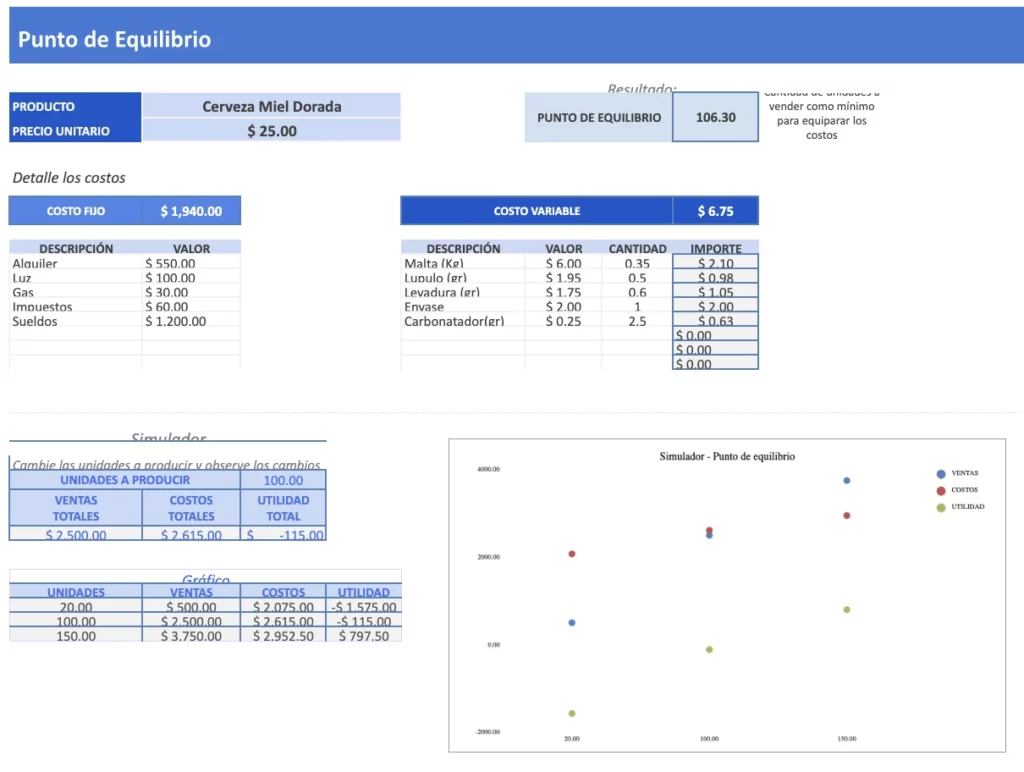Click the chart title Simulador - Punto de equilibrio

pyautogui.click(x=727, y=457)
